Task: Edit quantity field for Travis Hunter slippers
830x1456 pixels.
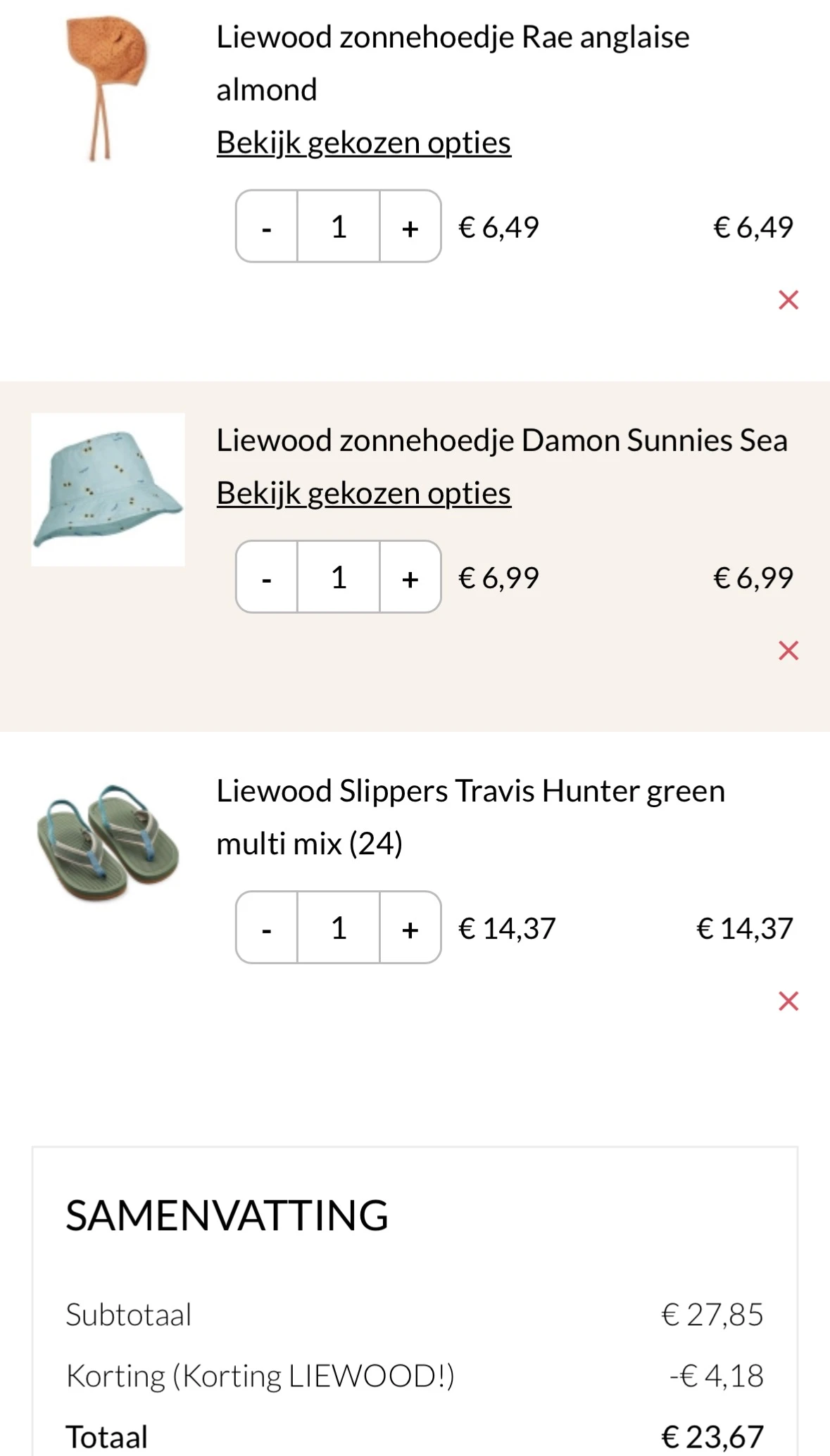Action: point(339,928)
